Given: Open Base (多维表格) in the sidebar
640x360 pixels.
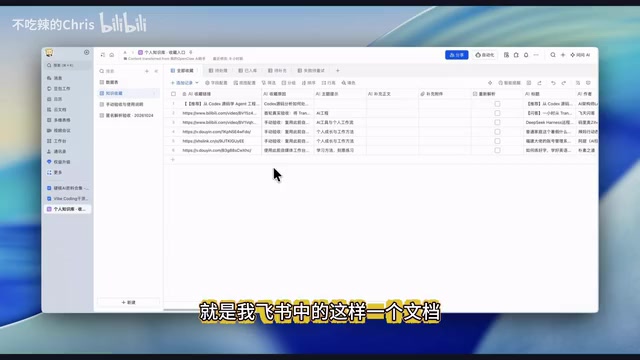Looking at the screenshot, I should [x=58, y=120].
